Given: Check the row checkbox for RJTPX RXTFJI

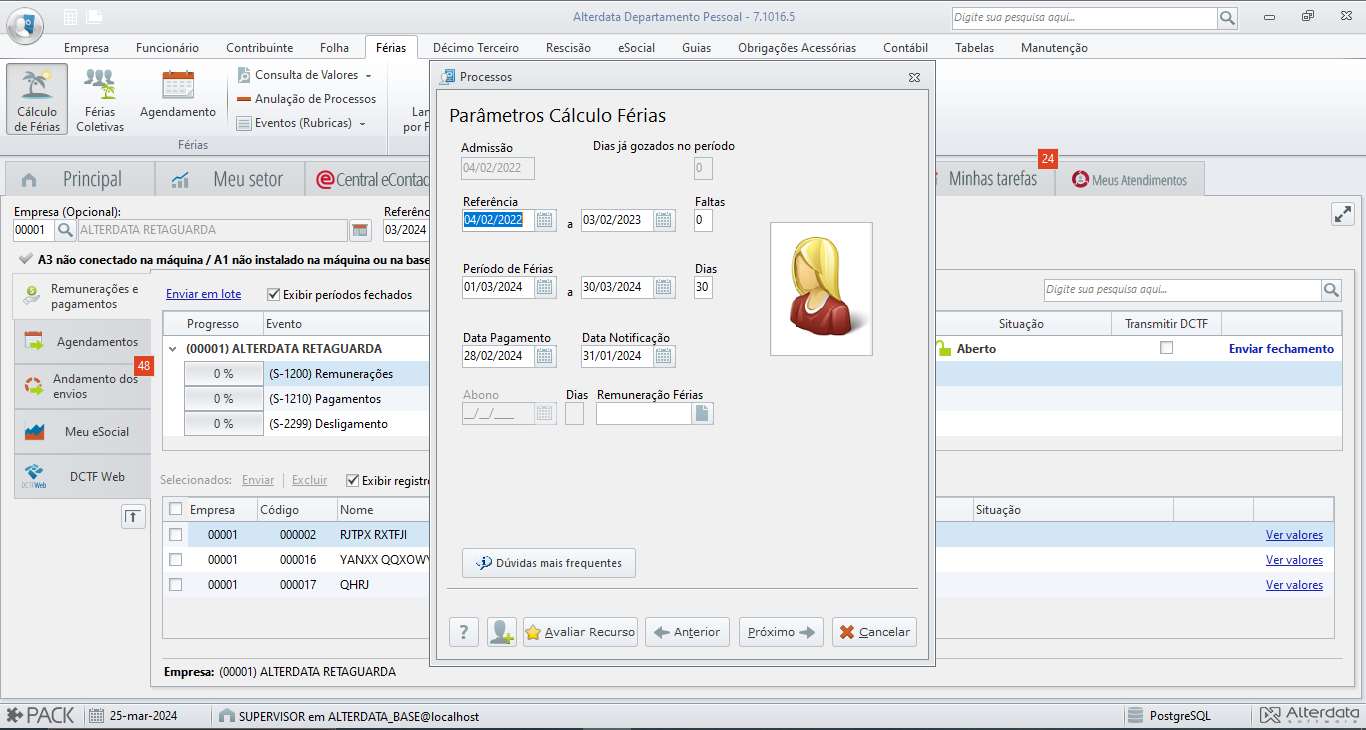Looking at the screenshot, I should pos(176,535).
